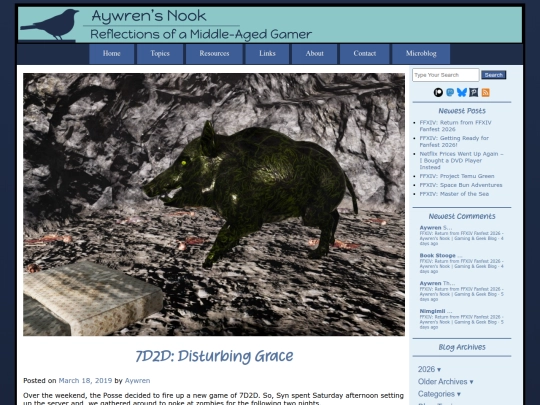Open the boar screenshot featured image
The height and width of the screenshot is (405, 540).
click(x=214, y=204)
